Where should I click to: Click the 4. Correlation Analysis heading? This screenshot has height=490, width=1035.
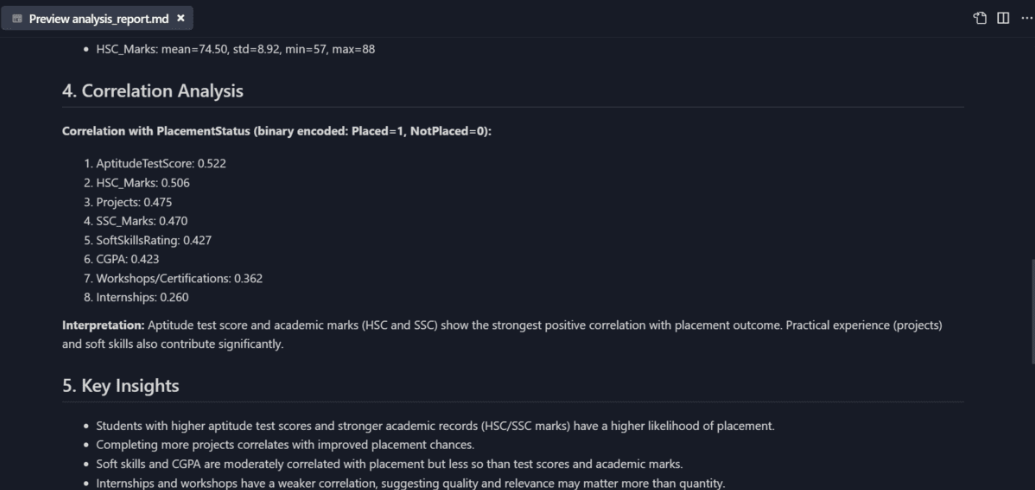[152, 91]
